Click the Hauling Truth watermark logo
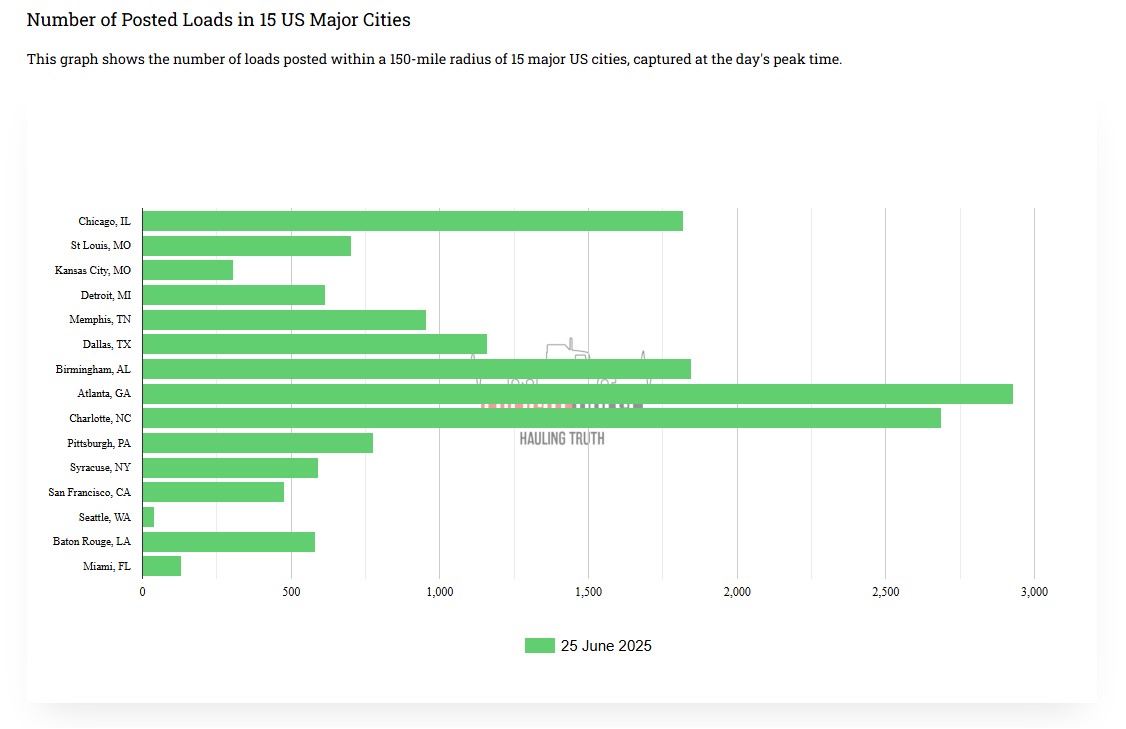Viewport: 1126px width, 729px height. (x=562, y=438)
